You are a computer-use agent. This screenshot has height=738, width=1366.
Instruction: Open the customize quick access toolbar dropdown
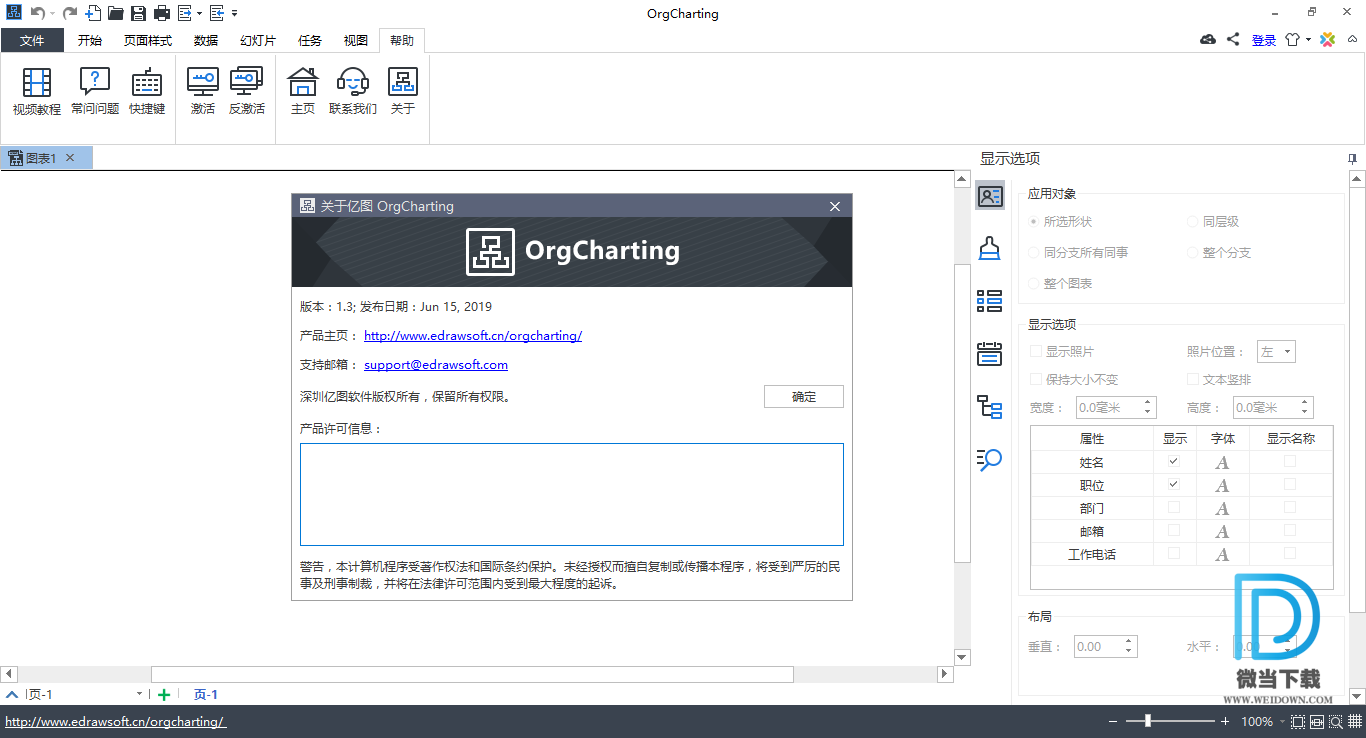[x=234, y=14]
